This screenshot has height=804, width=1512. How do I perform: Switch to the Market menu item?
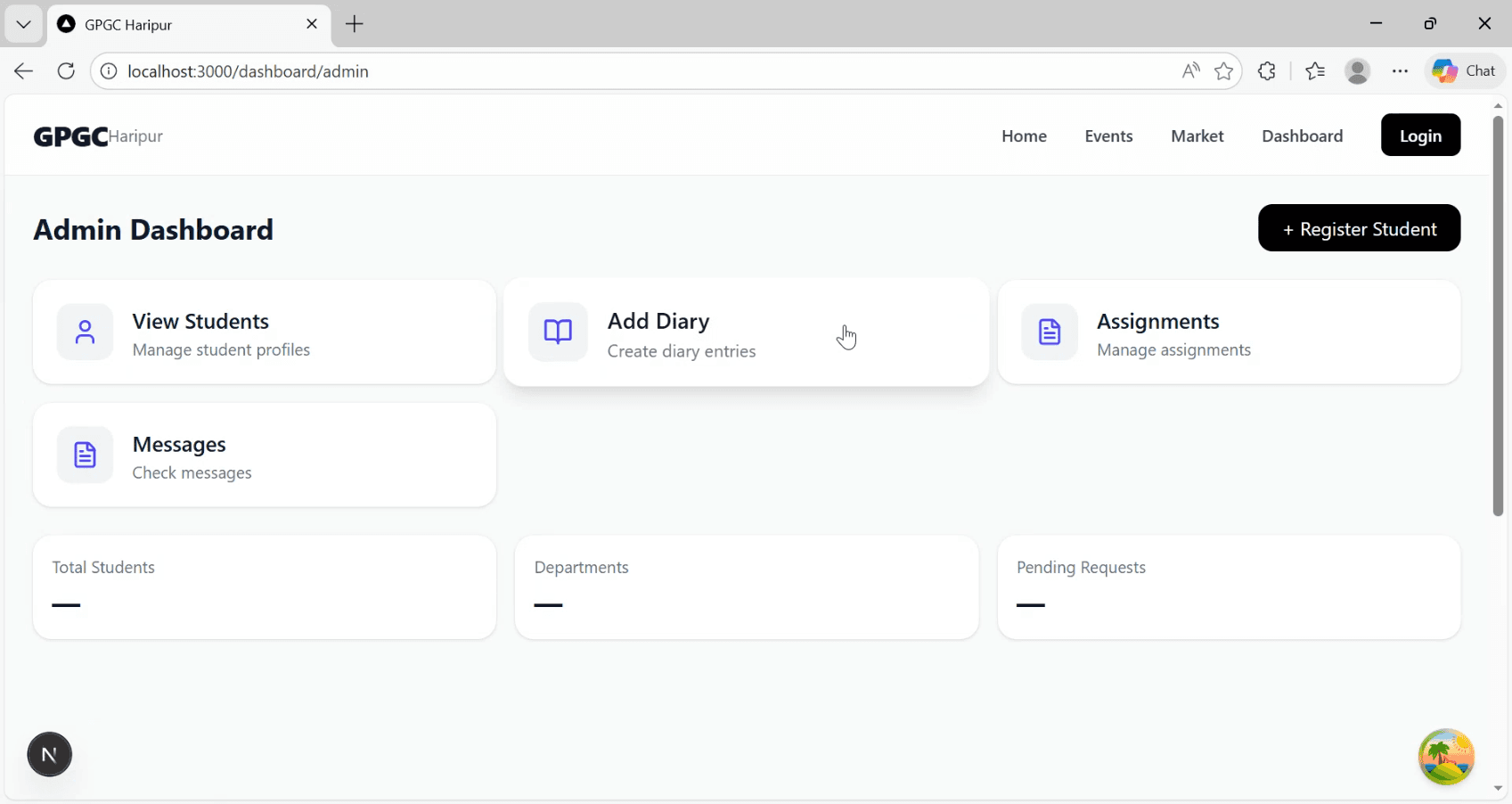(1197, 135)
